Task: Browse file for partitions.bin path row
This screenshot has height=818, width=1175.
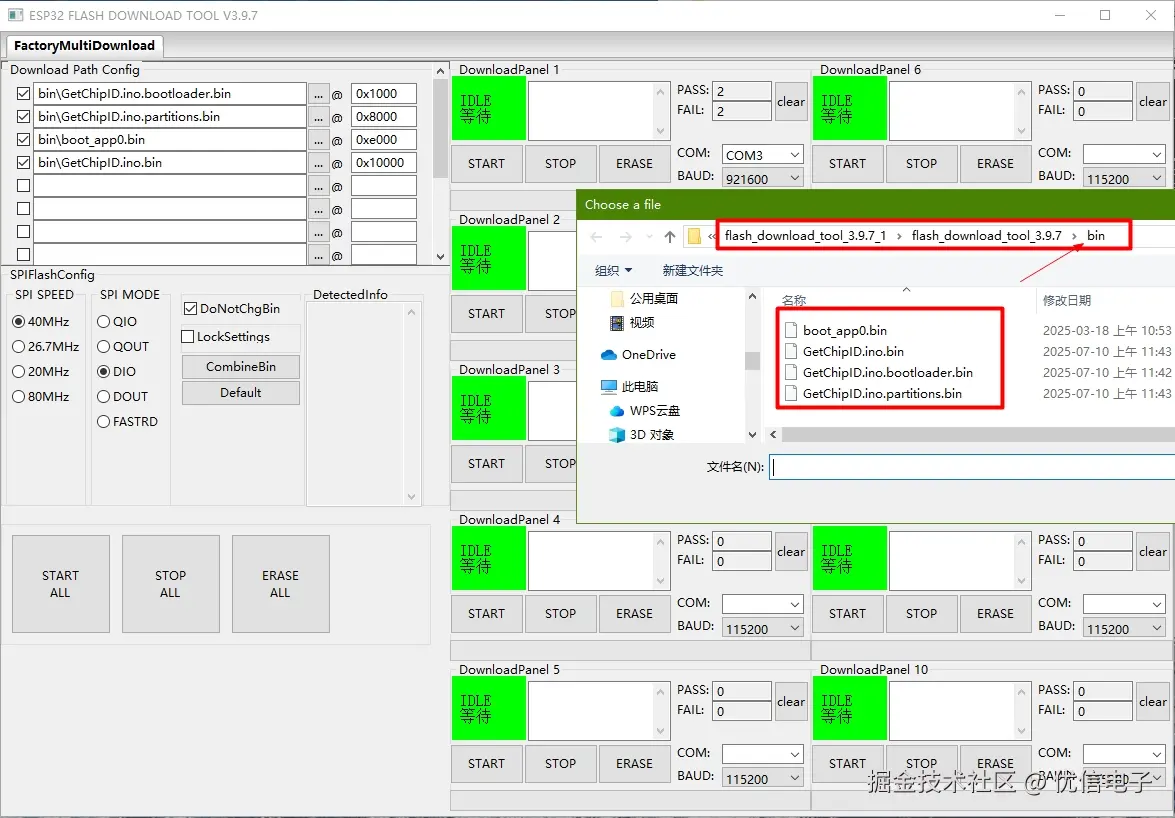Action: pyautogui.click(x=318, y=117)
